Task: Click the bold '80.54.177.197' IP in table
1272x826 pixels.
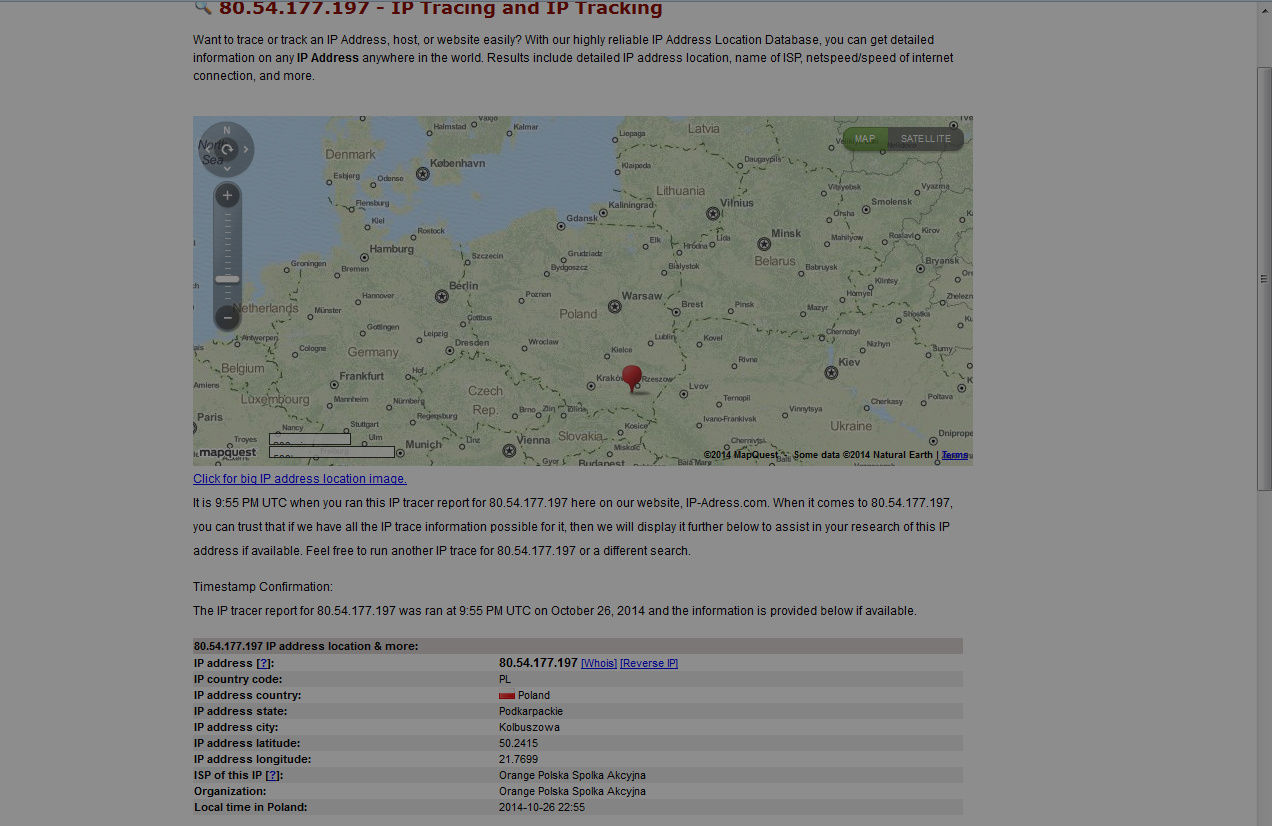Action: pyautogui.click(x=538, y=663)
